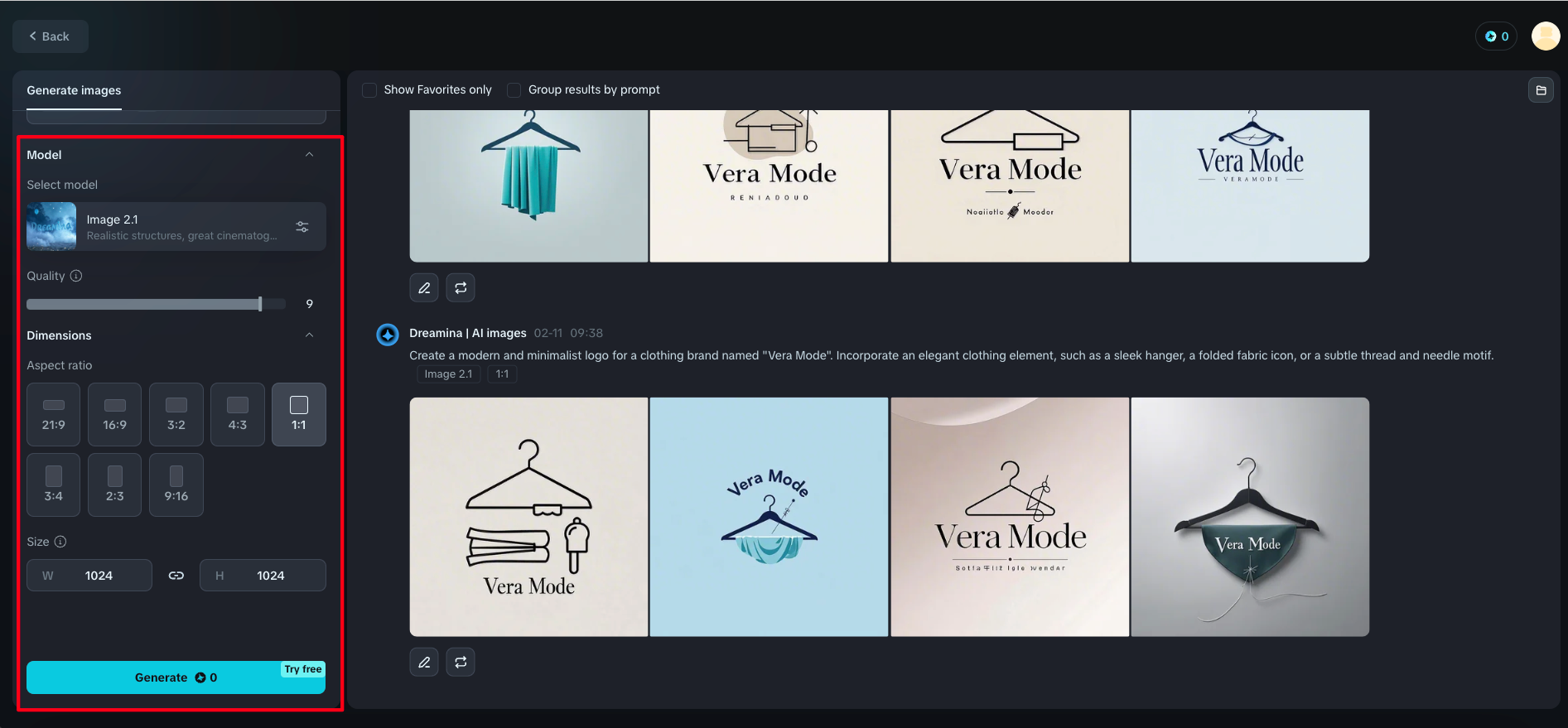The image size is (1568, 728).
Task: Open the teal fabric hanger image
Action: [x=528, y=186]
